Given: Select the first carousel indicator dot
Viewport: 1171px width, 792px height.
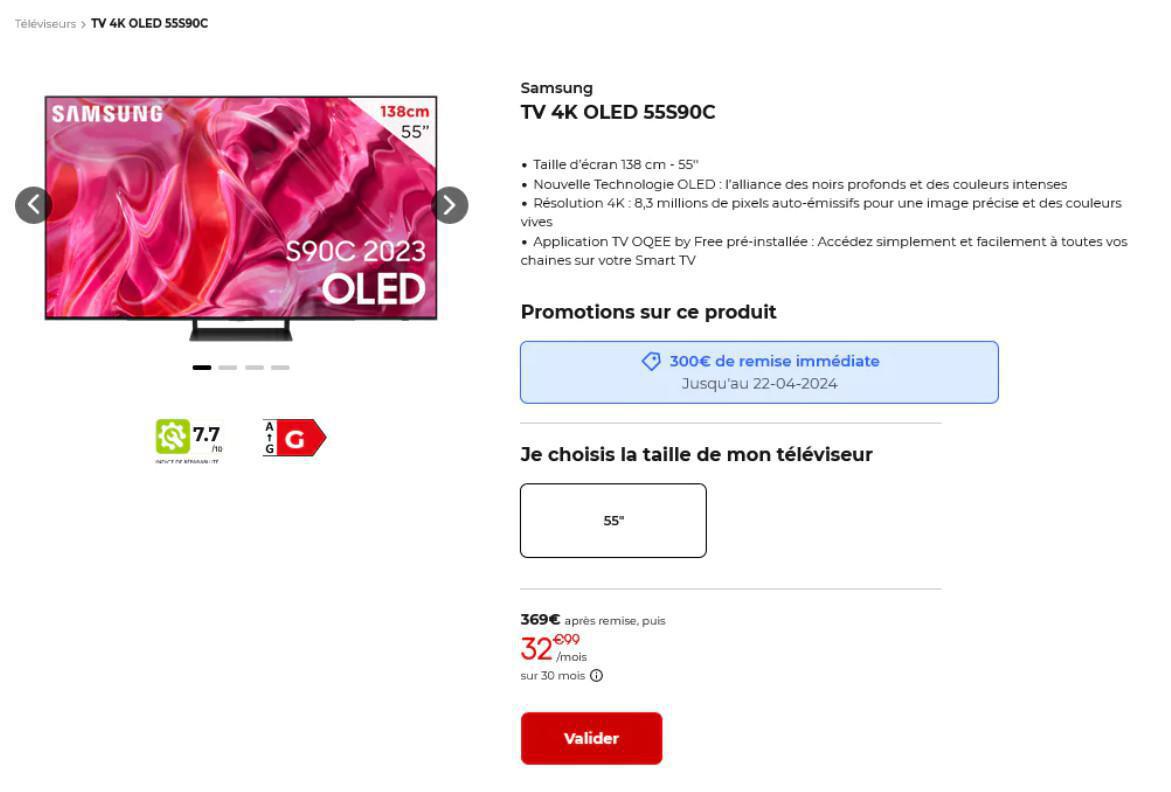Looking at the screenshot, I should (201, 367).
